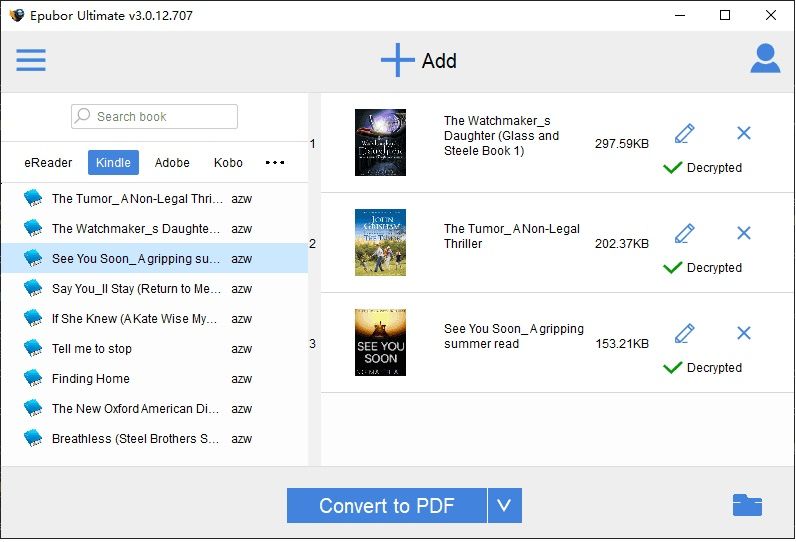The image size is (796, 542).
Task: Click azw format label of Finding Home
Action: tap(242, 379)
